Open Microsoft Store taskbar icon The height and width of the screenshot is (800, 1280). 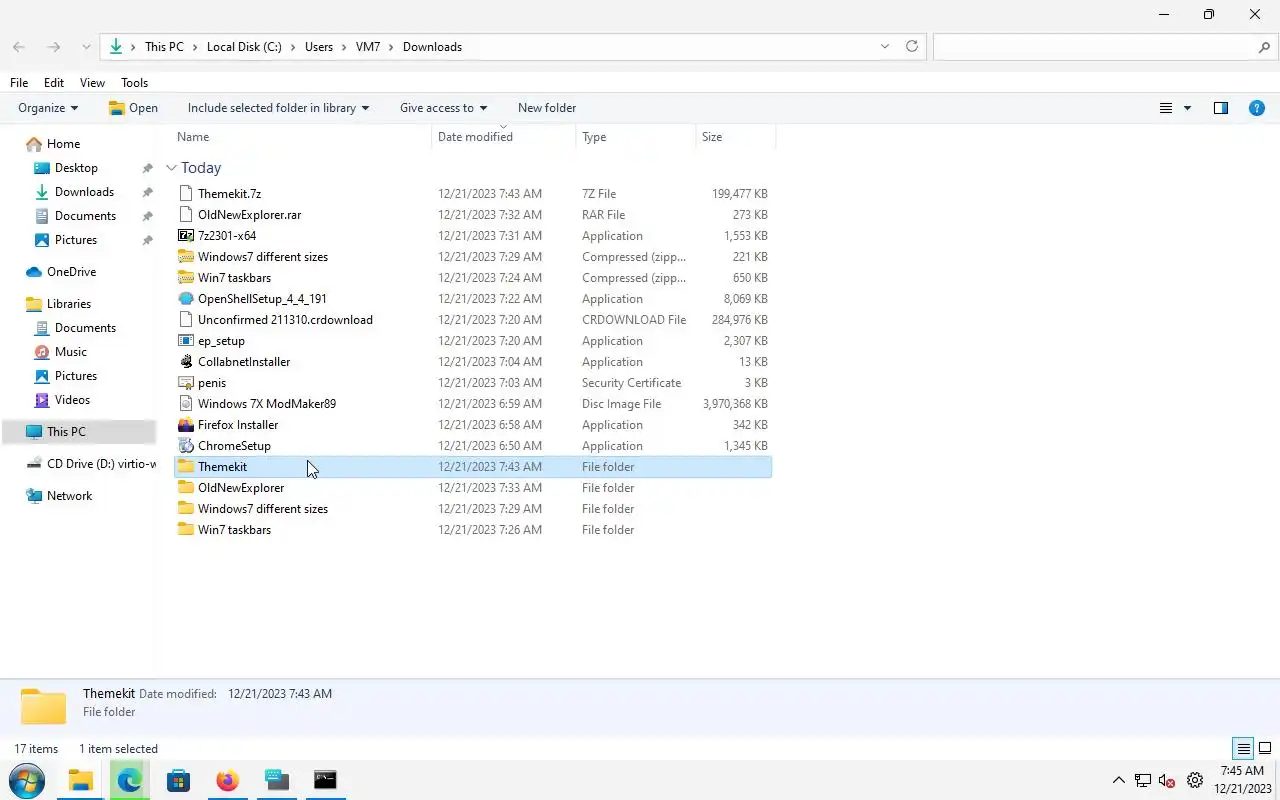tap(178, 780)
